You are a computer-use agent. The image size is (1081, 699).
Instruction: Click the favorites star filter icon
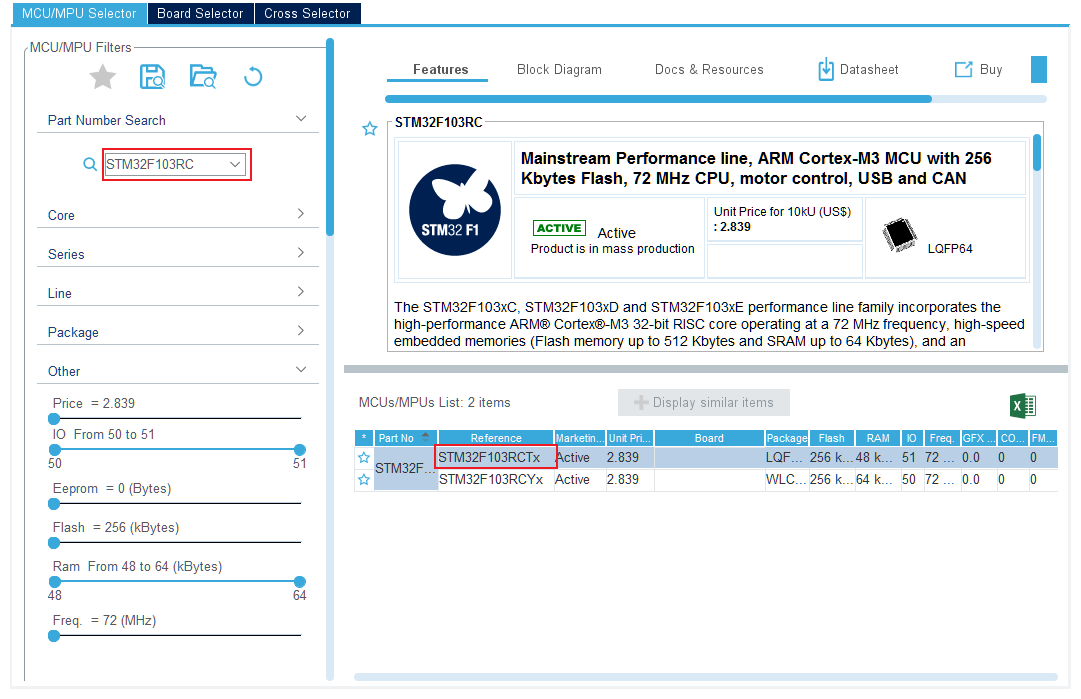[x=103, y=77]
